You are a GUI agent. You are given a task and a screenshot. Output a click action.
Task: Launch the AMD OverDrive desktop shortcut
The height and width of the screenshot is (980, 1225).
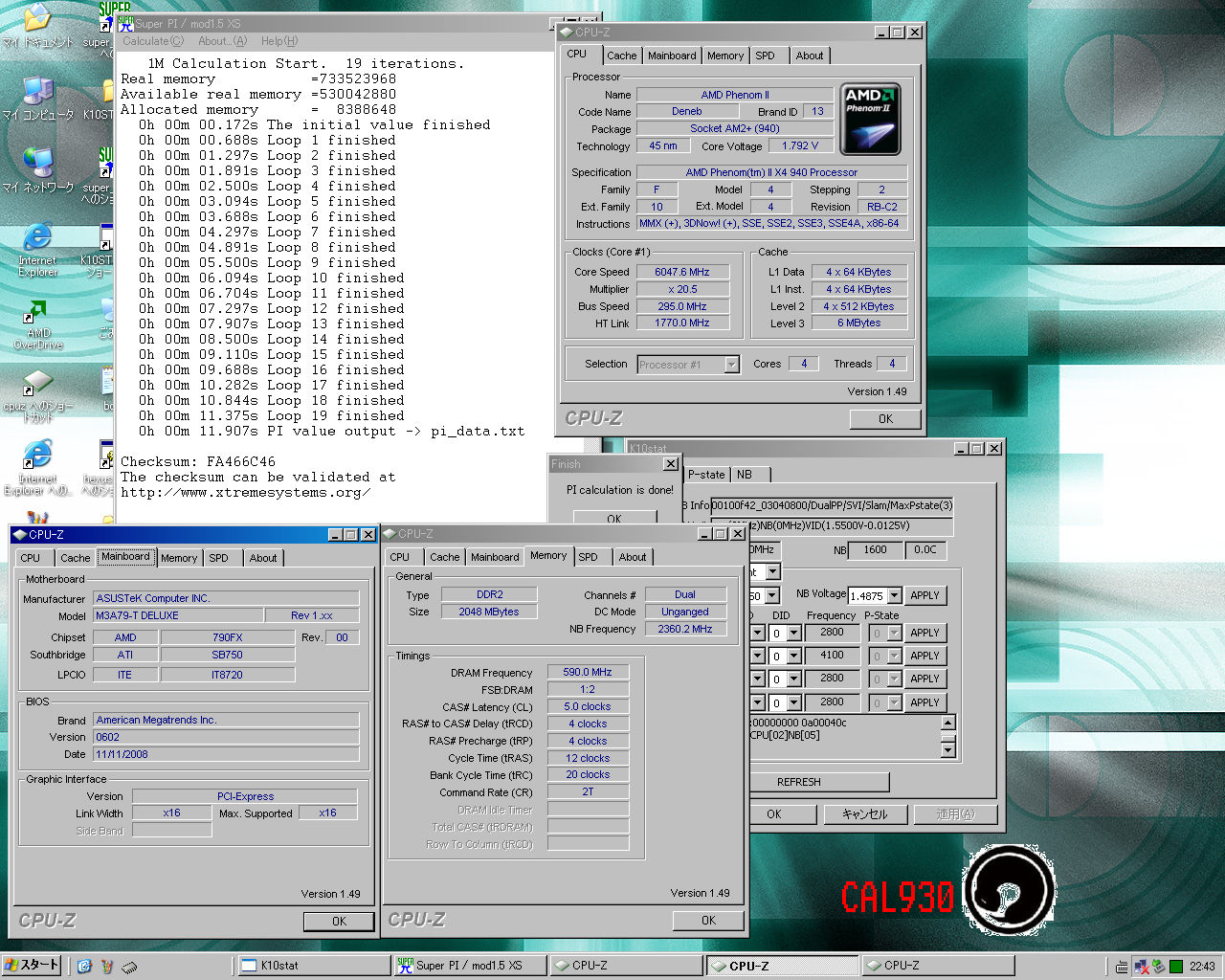click(x=37, y=323)
